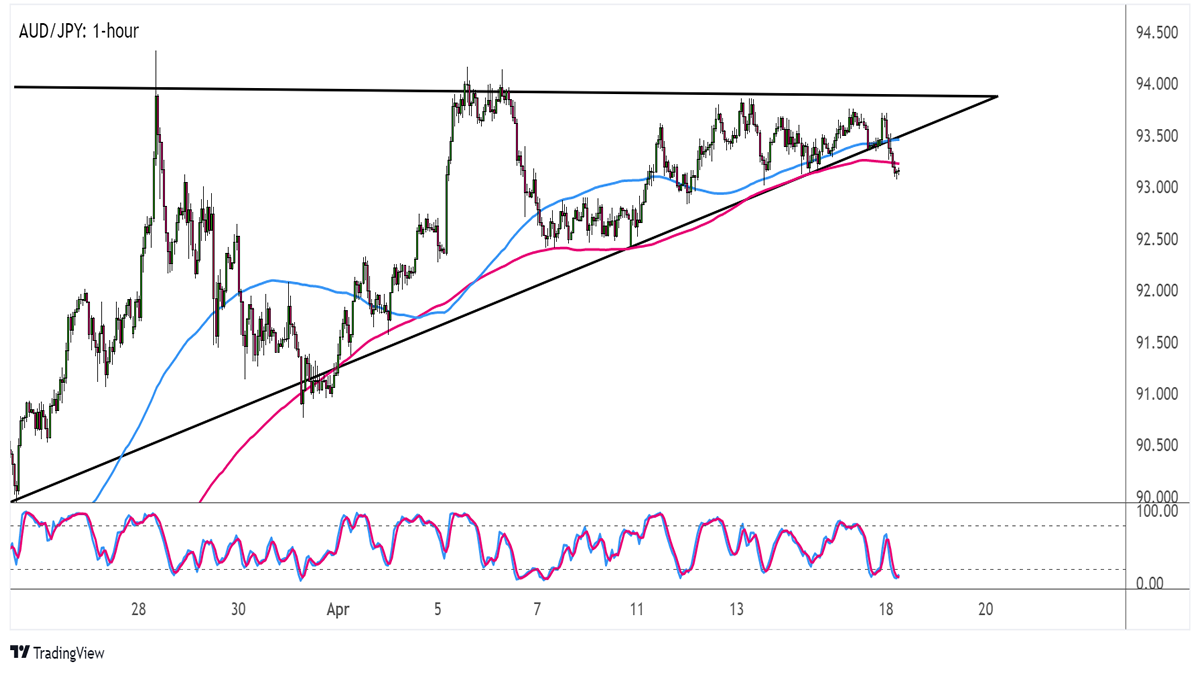Select the 92.500 price label
This screenshot has height=675, width=1200.
(1155, 239)
